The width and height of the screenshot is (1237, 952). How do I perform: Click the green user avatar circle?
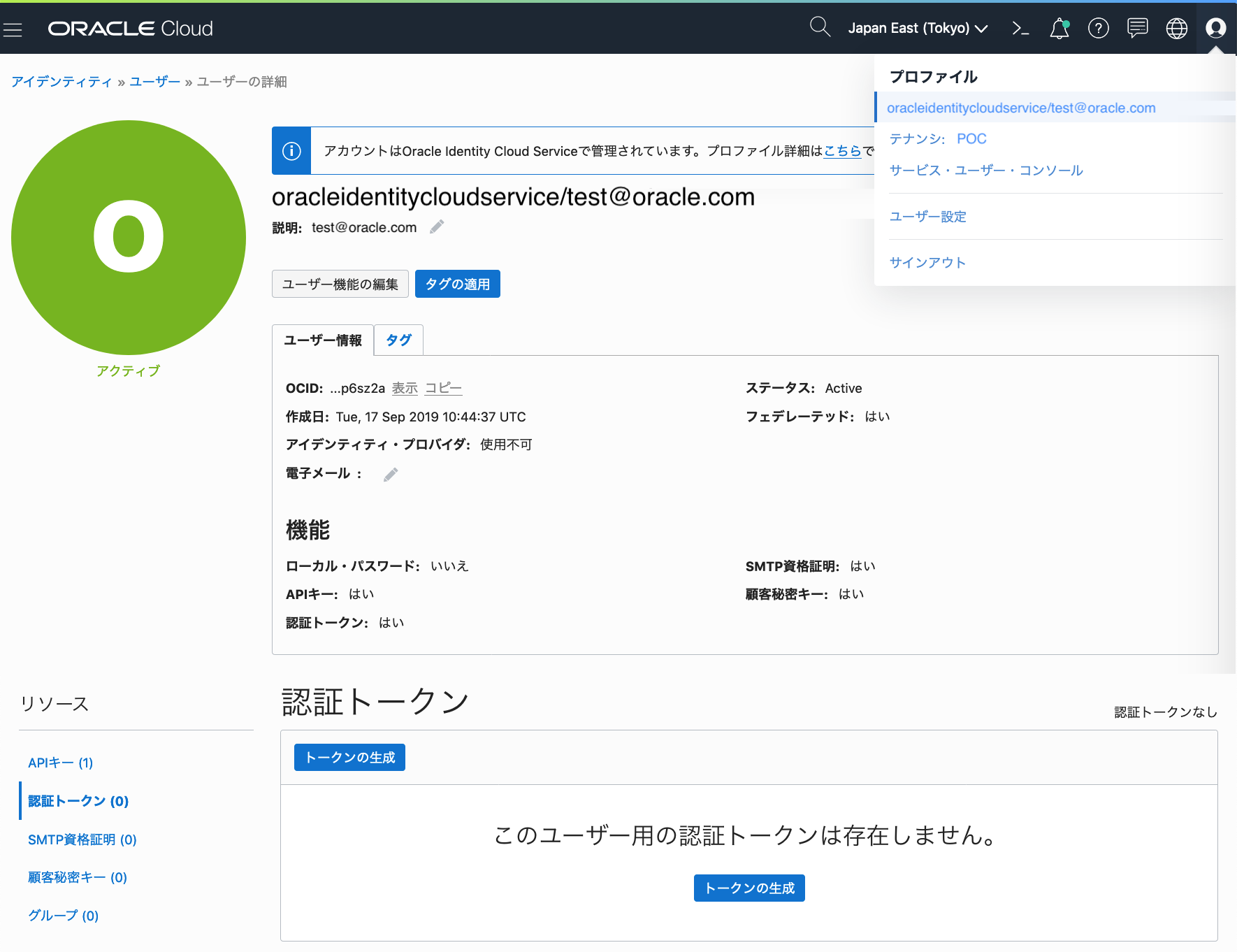[129, 238]
